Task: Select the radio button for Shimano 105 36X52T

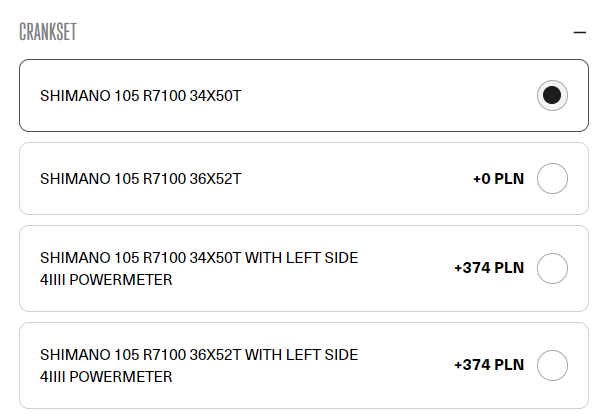Action: (552, 179)
